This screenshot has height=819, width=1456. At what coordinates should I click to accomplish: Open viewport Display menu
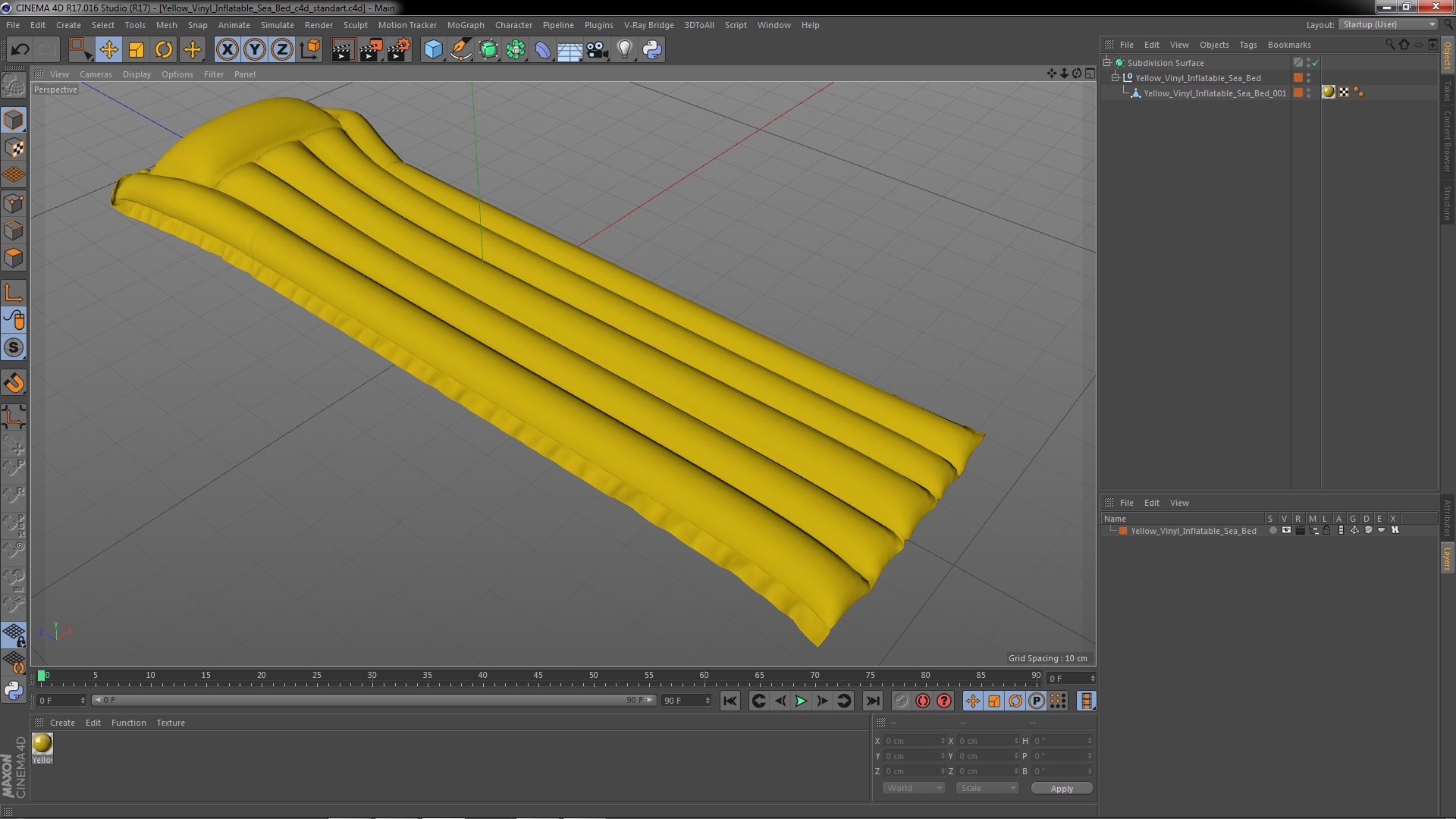coord(136,74)
